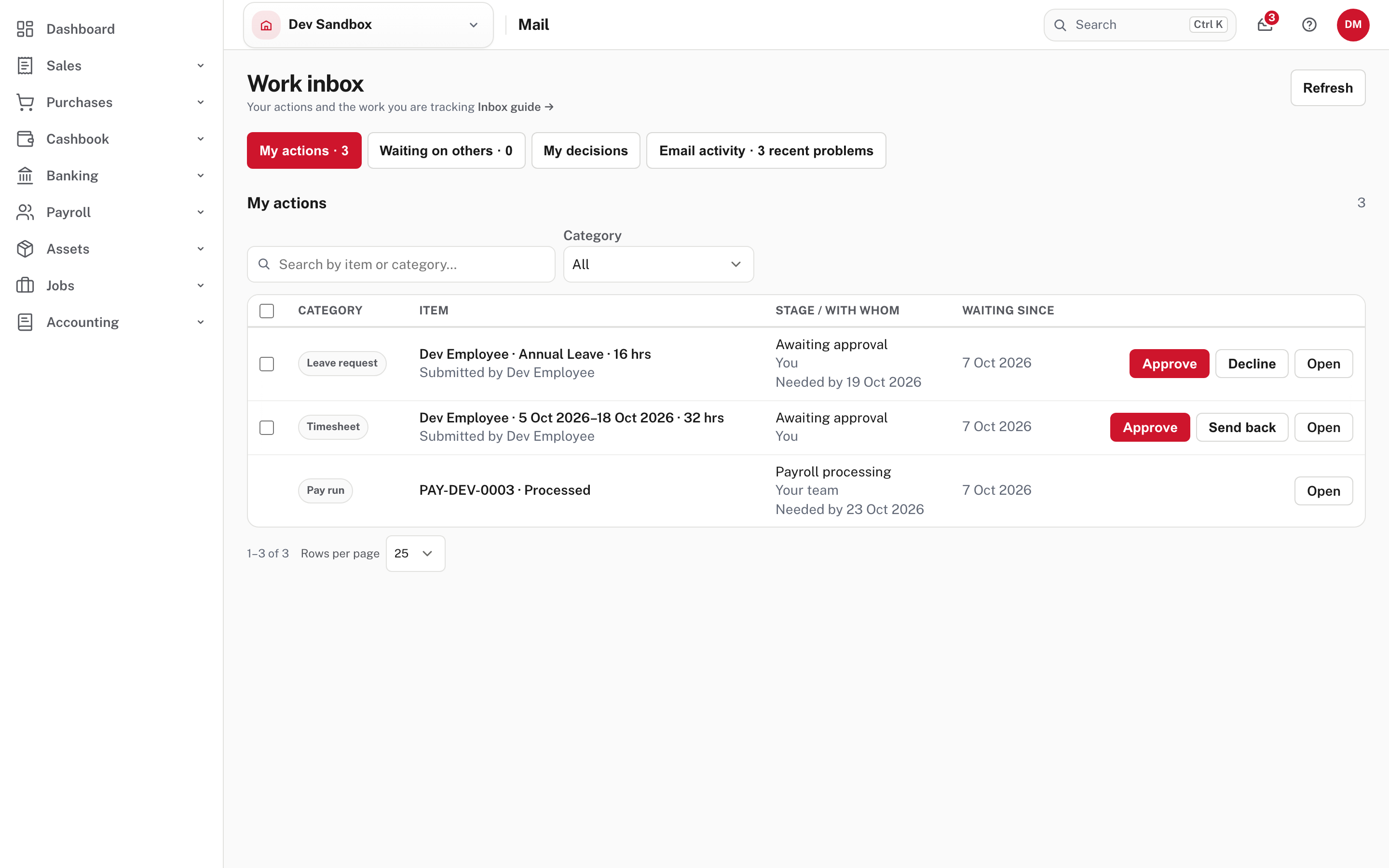Click the global Search box
Viewport: 1389px width, 868px height.
(x=1139, y=25)
